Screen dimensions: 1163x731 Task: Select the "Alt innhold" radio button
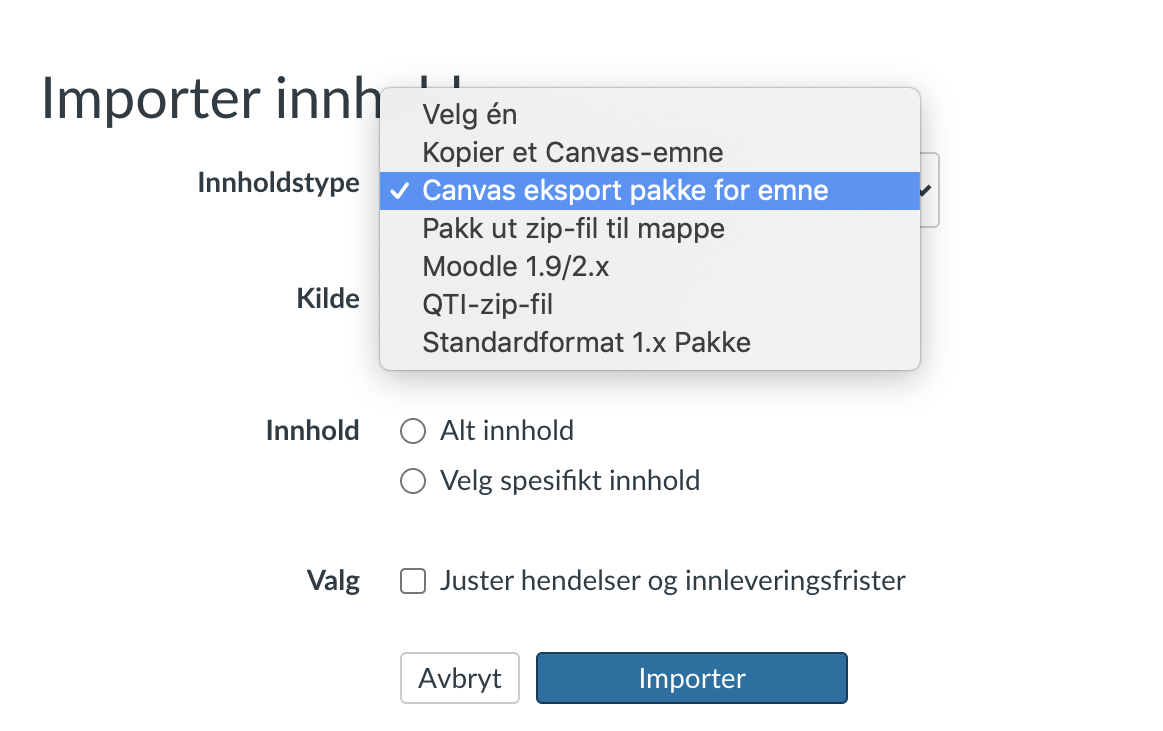click(x=412, y=431)
